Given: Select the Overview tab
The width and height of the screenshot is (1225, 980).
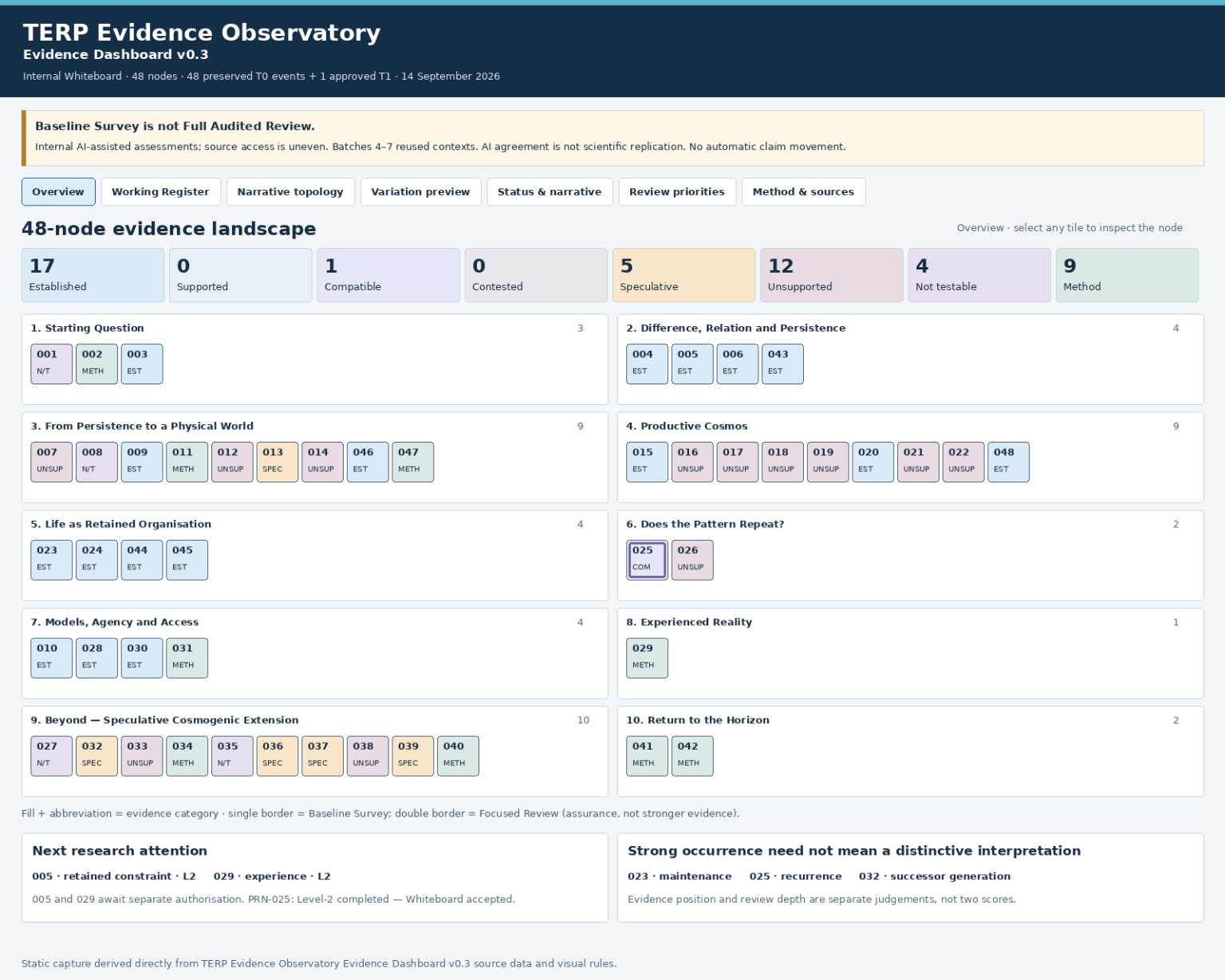Looking at the screenshot, I should pos(58,191).
